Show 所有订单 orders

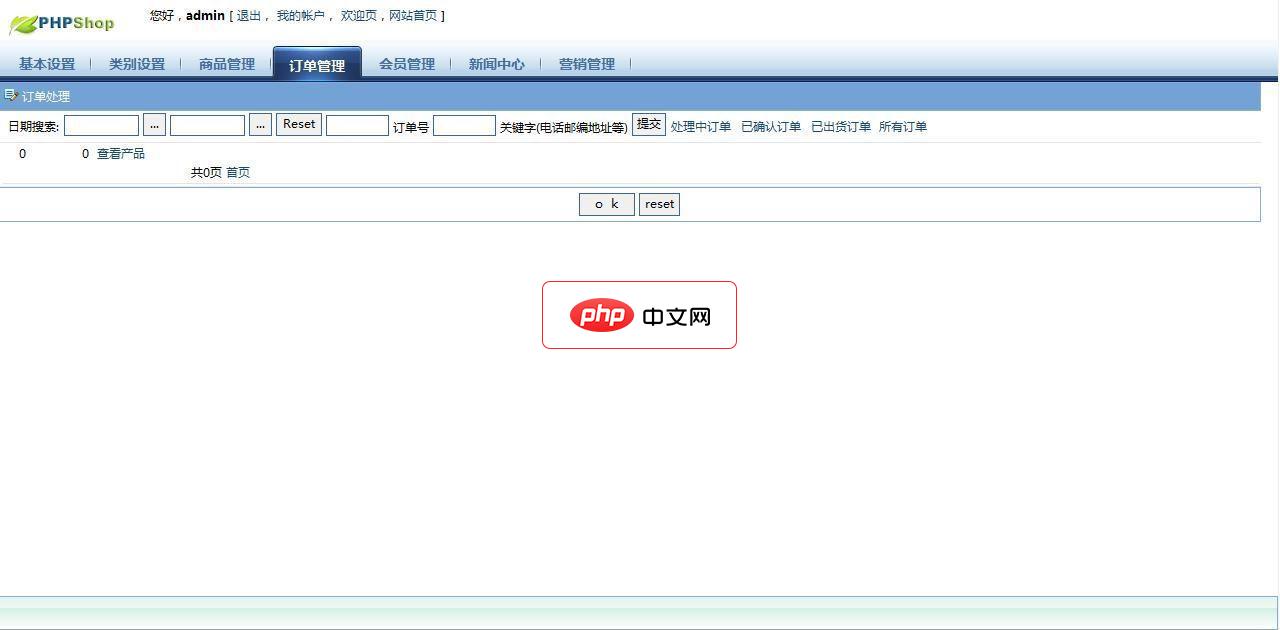click(904, 127)
